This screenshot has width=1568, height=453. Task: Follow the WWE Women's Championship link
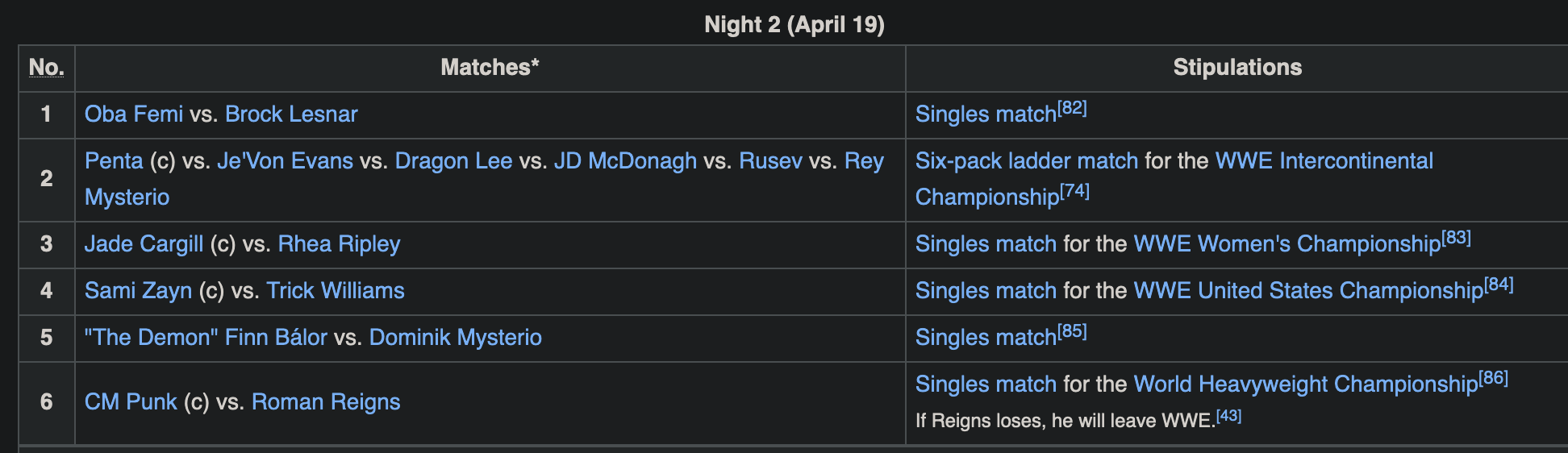click(1287, 244)
